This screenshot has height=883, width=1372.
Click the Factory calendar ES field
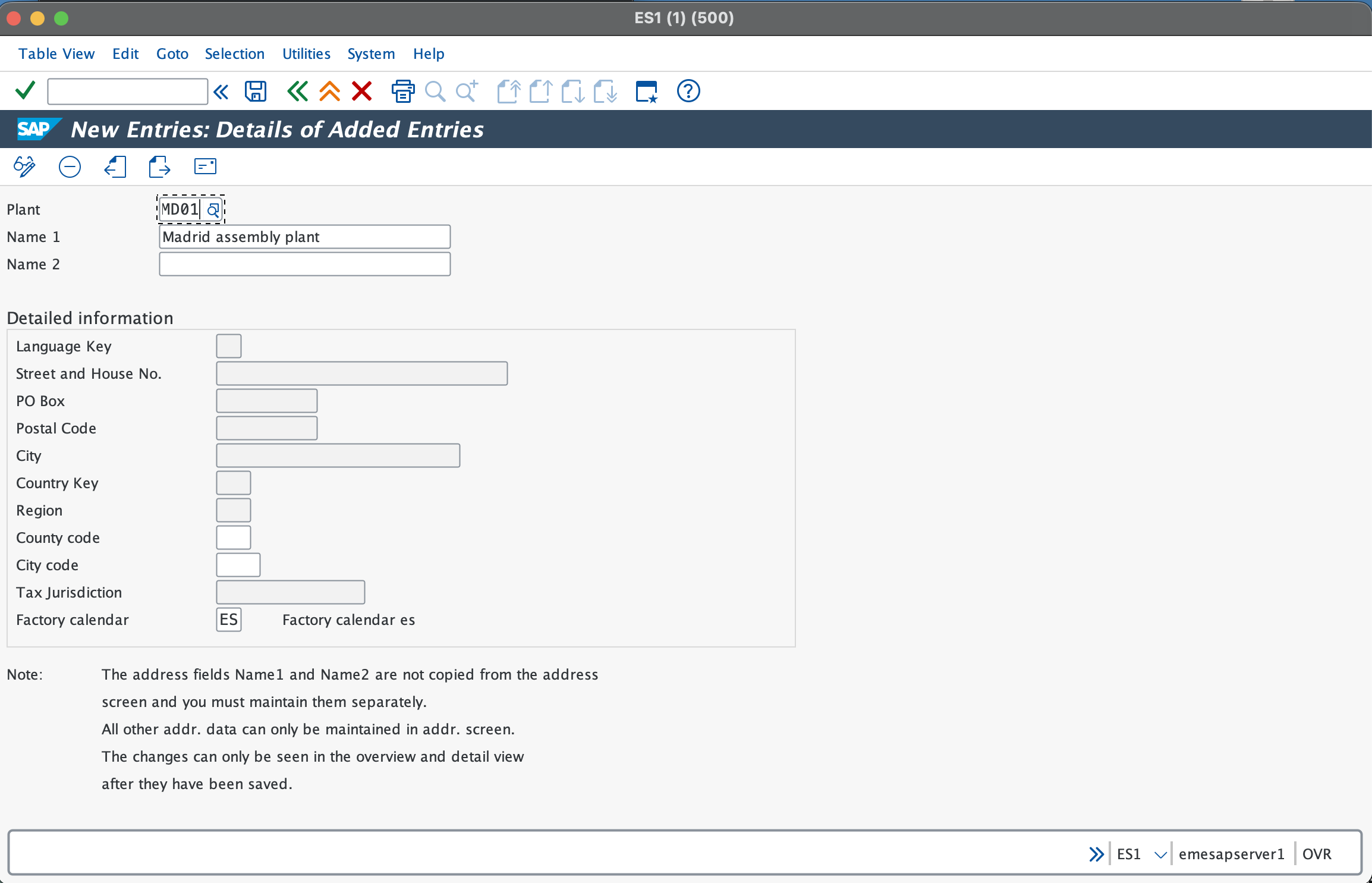228,620
